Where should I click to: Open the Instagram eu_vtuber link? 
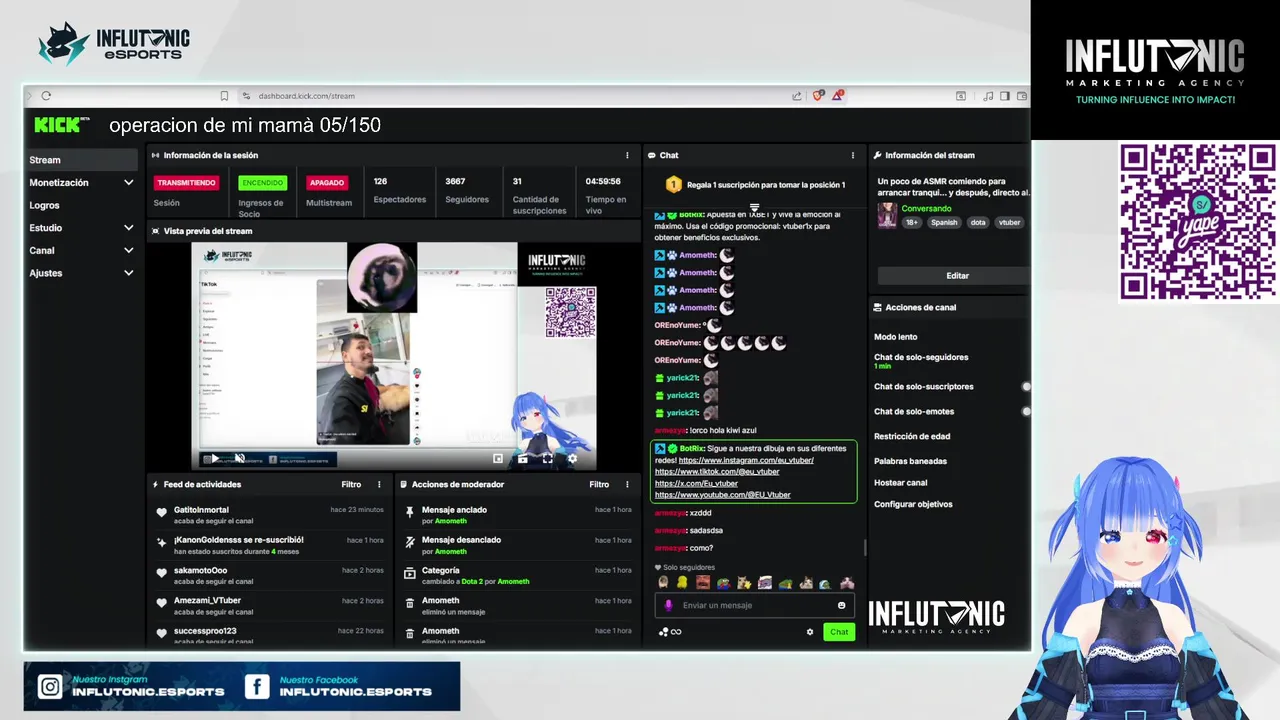pyautogui.click(x=746, y=460)
